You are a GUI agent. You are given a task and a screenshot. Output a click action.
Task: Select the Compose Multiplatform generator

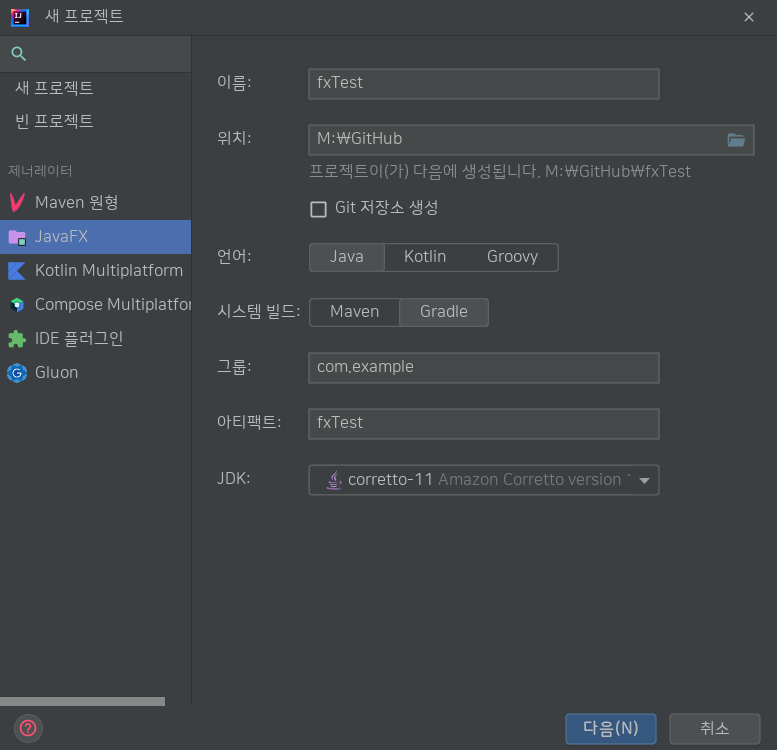[95, 305]
